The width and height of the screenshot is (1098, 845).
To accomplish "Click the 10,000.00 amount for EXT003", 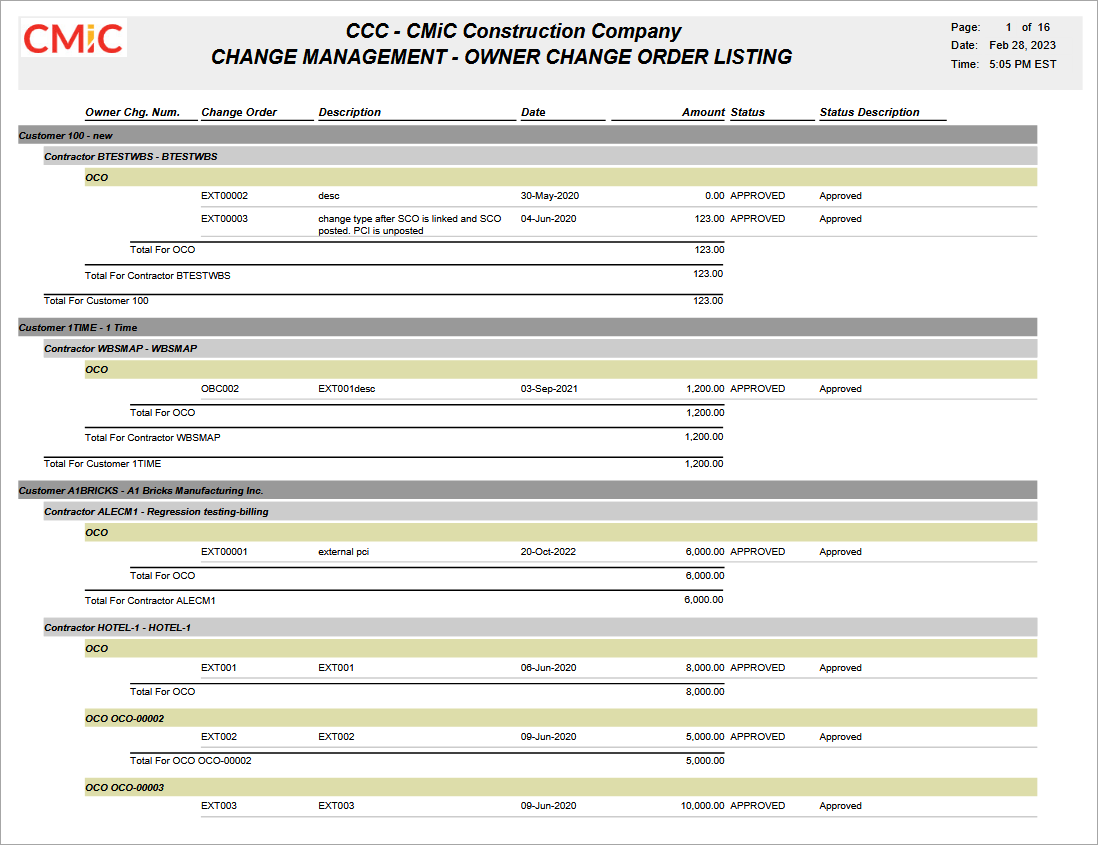I will pos(702,806).
